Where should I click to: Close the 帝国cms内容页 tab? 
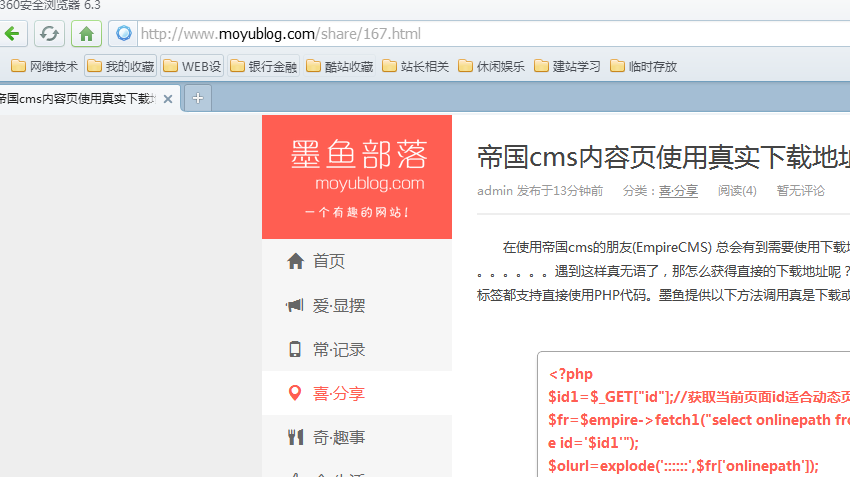(x=168, y=99)
